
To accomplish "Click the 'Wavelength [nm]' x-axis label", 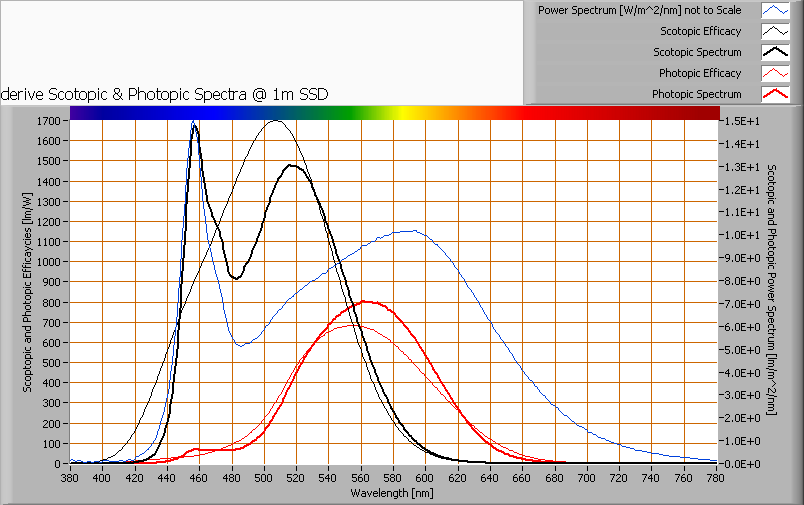I will tap(394, 493).
